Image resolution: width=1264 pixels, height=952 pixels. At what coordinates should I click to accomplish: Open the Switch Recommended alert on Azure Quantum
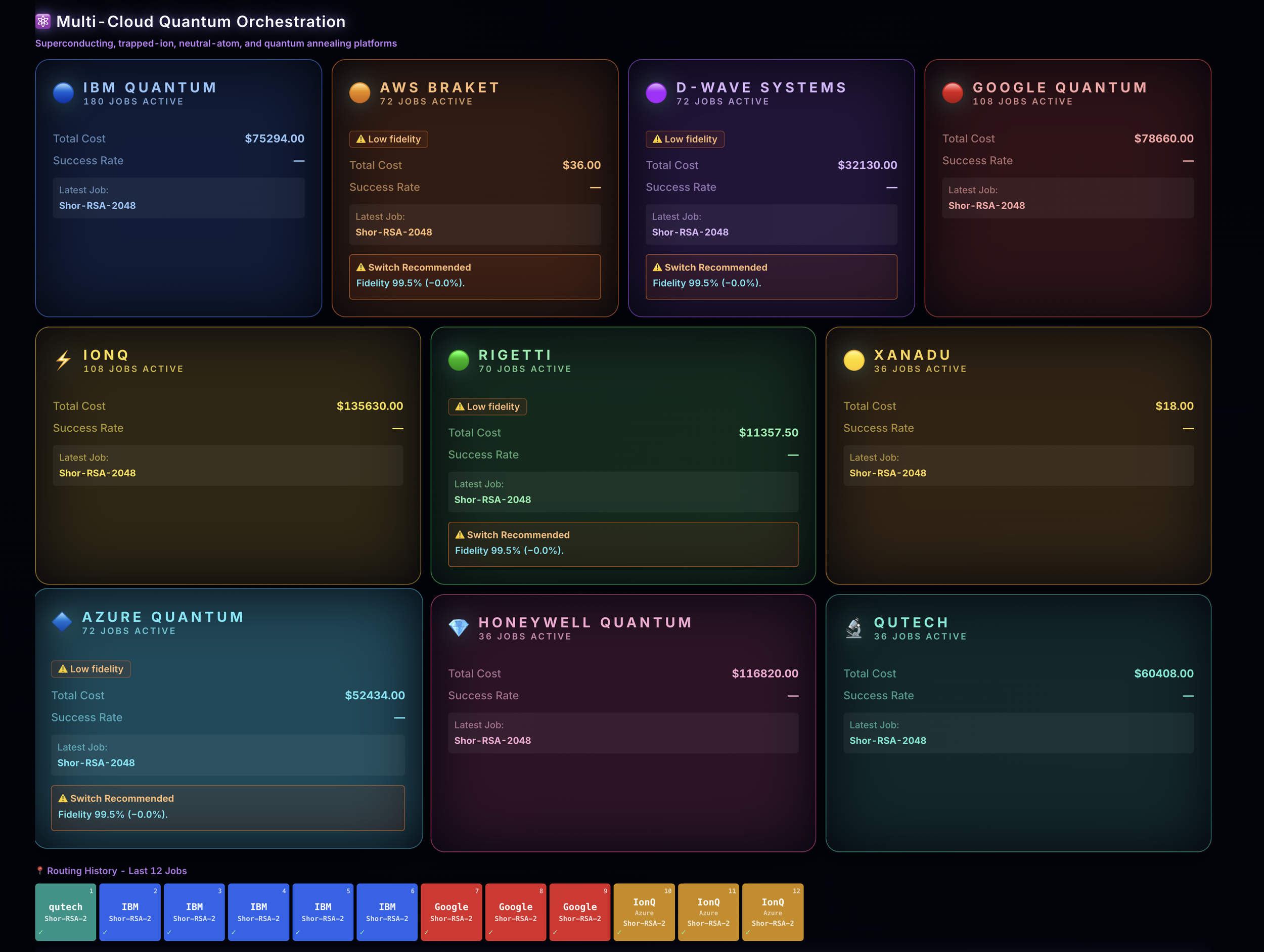[228, 807]
